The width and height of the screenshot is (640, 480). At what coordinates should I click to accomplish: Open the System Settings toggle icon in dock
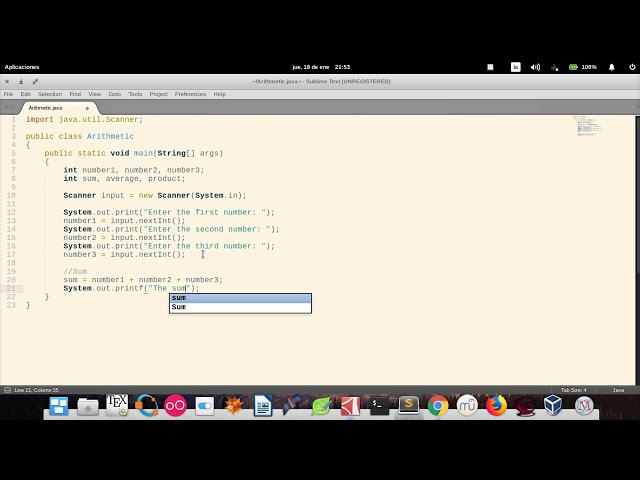204,406
